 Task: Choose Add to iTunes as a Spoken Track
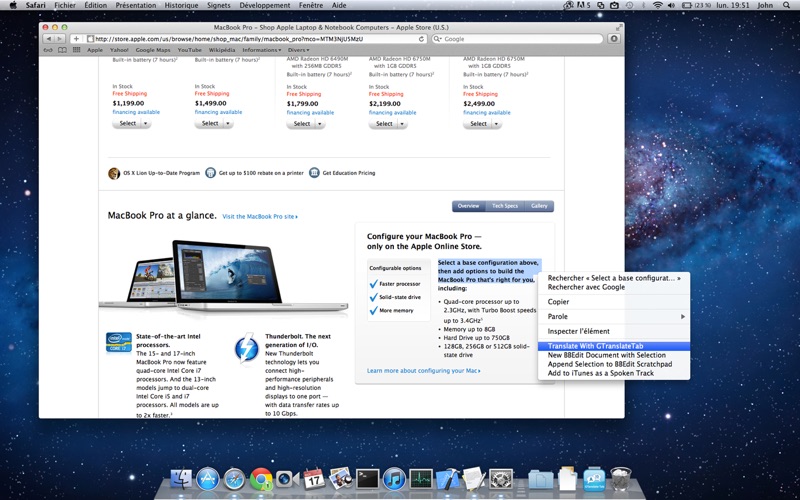pyautogui.click(x=614, y=373)
